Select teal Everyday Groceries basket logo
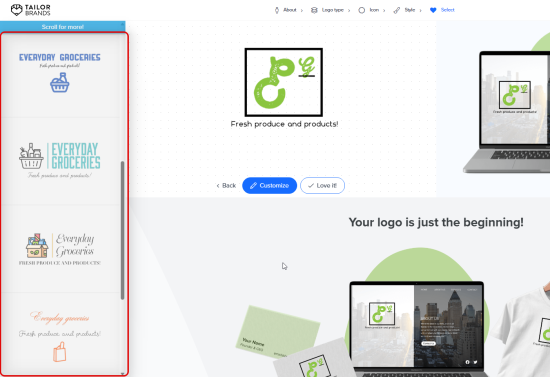Image resolution: width=550 pixels, height=377 pixels. click(60, 160)
